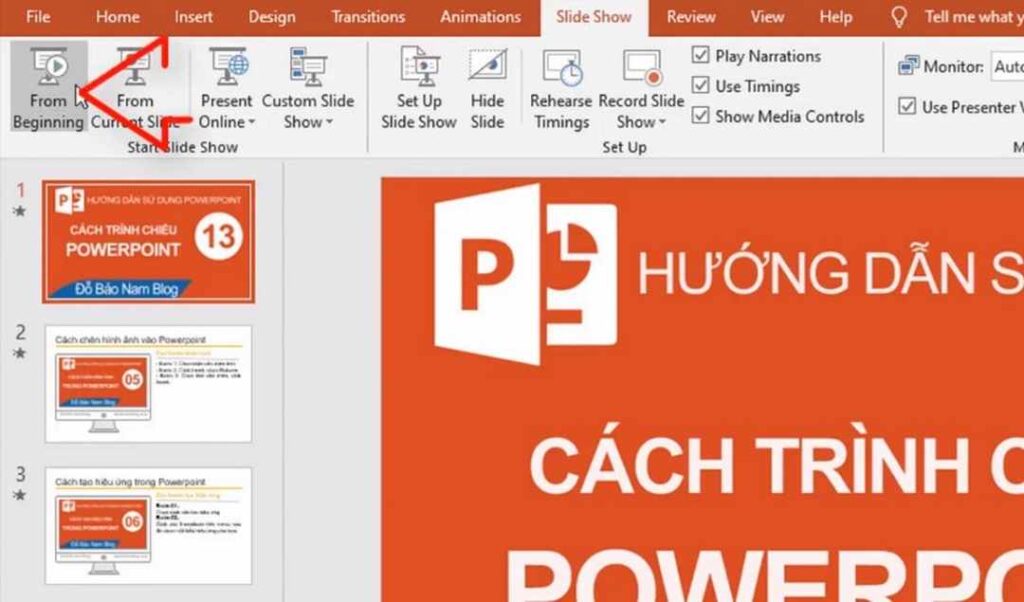Image resolution: width=1024 pixels, height=602 pixels.
Task: Open the File menu
Action: click(37, 16)
